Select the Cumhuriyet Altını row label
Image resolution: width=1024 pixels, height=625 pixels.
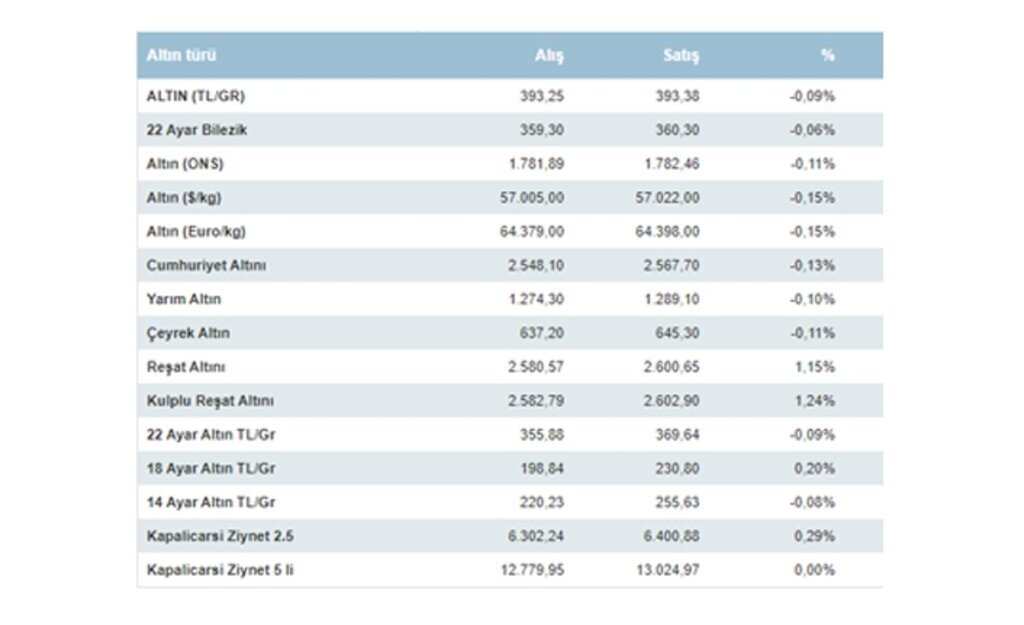coord(206,266)
